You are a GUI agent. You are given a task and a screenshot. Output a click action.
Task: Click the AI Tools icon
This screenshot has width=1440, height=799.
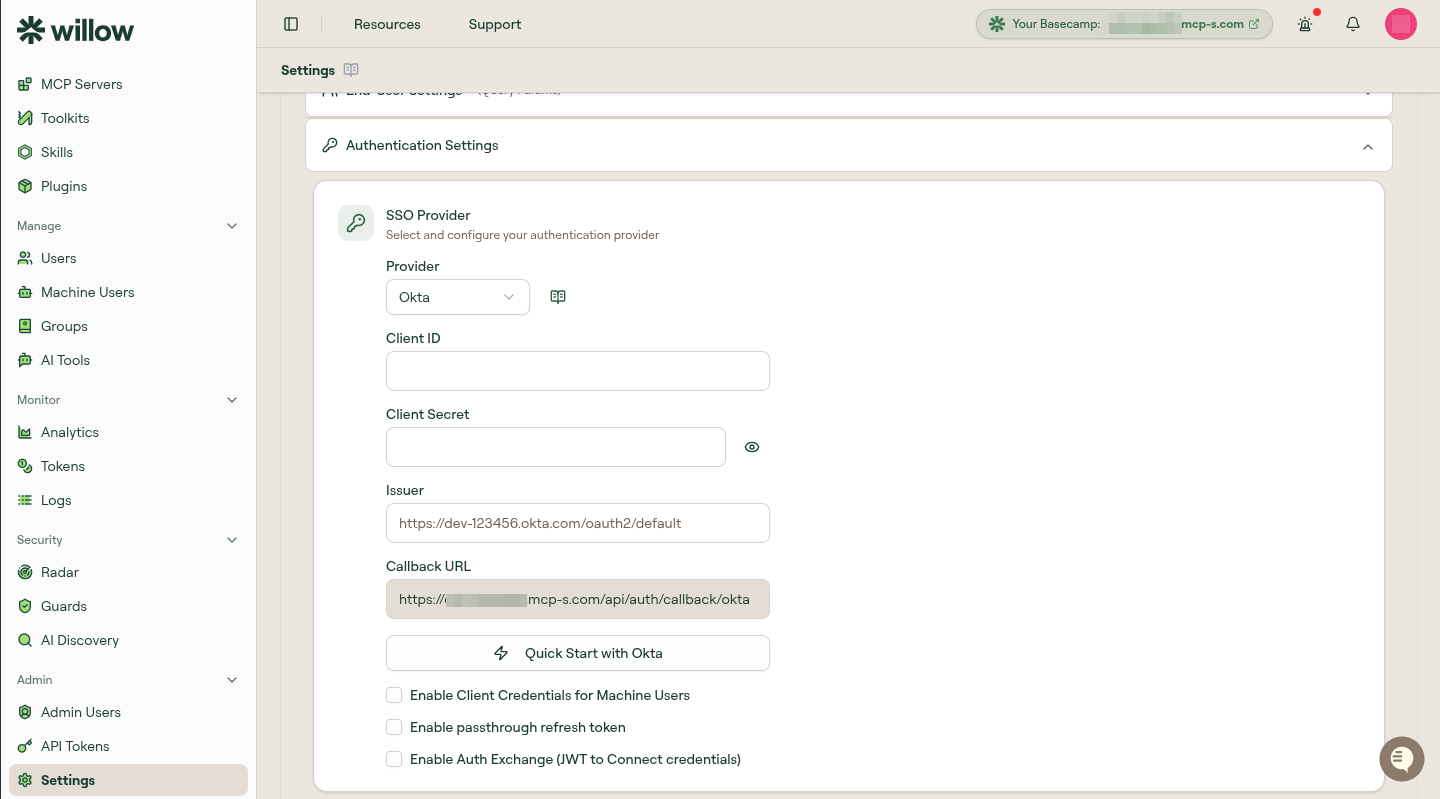click(25, 360)
